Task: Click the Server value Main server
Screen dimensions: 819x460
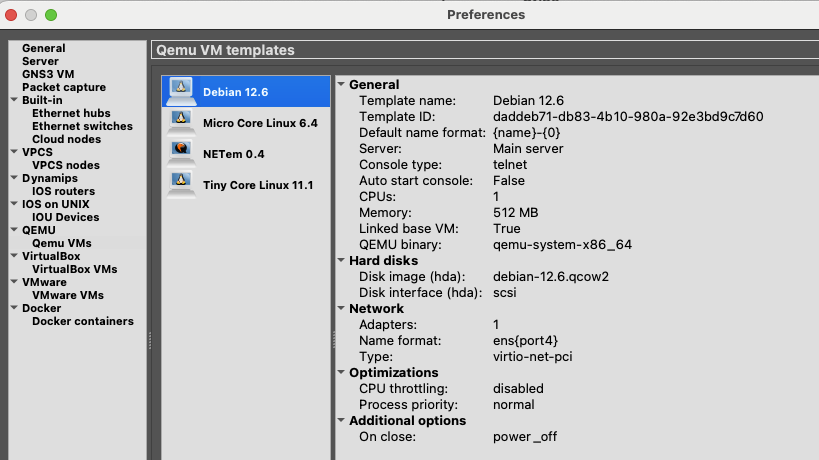Action: (528, 149)
